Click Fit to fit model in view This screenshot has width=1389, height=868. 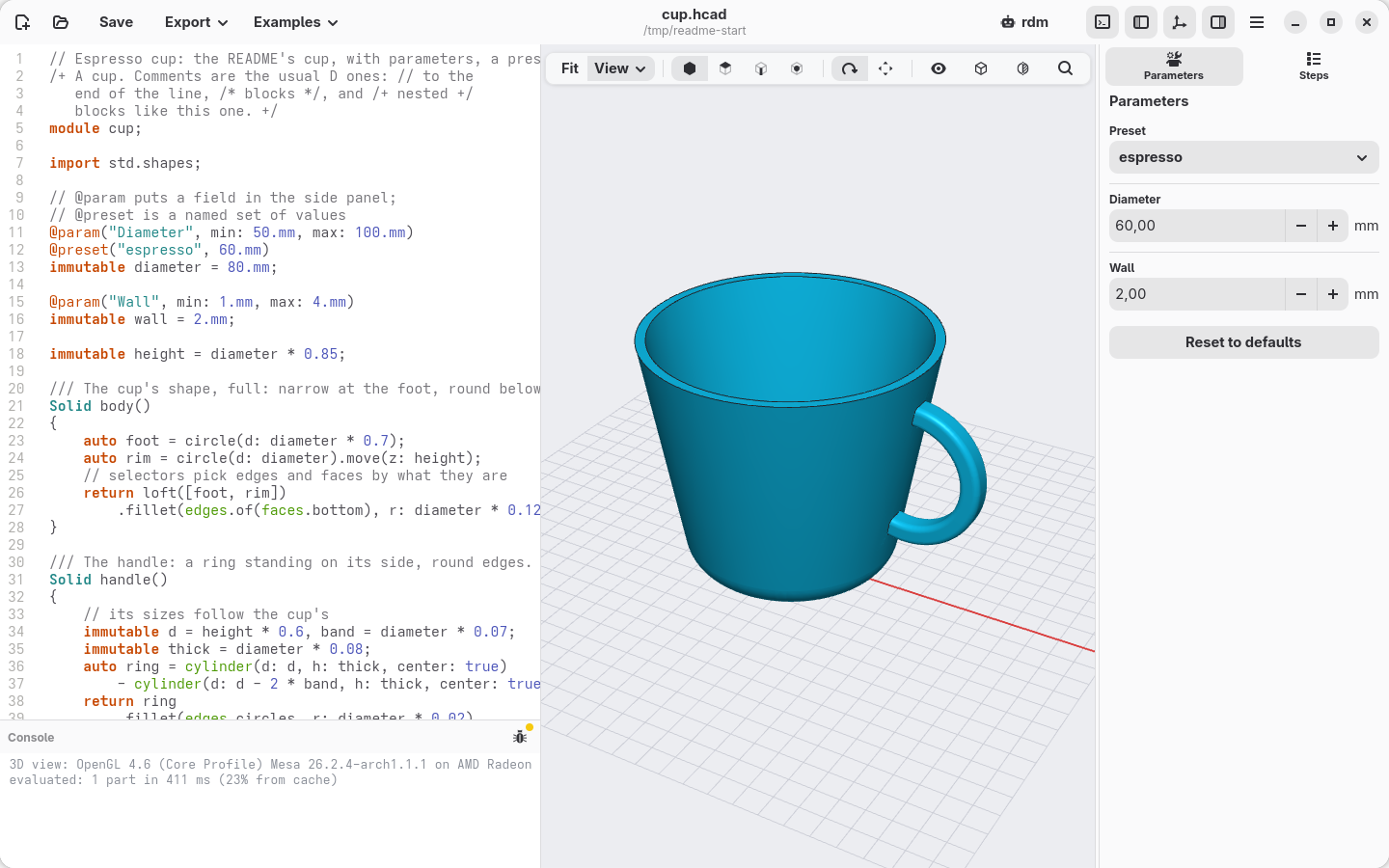point(569,68)
